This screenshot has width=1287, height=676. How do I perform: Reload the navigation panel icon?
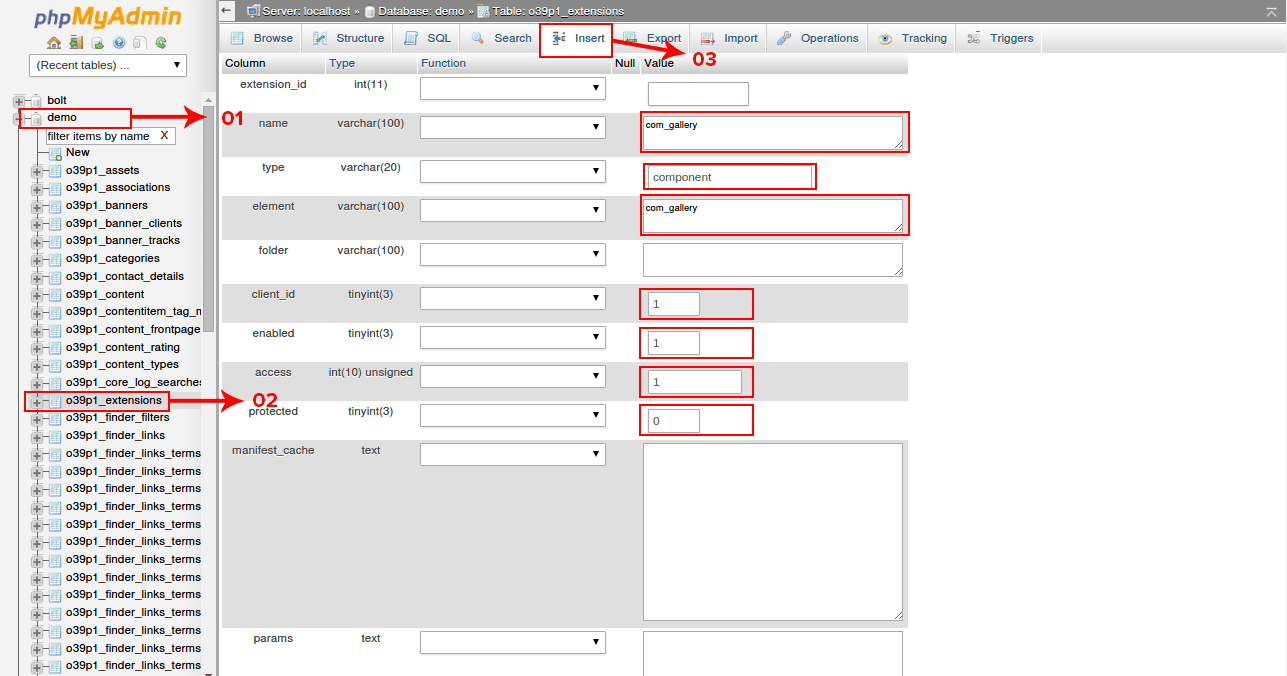(161, 43)
